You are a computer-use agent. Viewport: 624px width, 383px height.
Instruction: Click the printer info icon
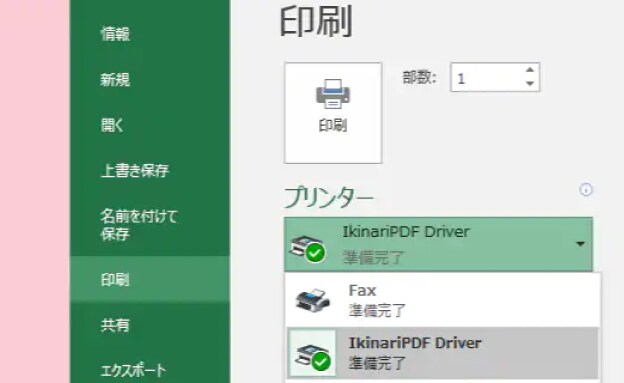(586, 190)
